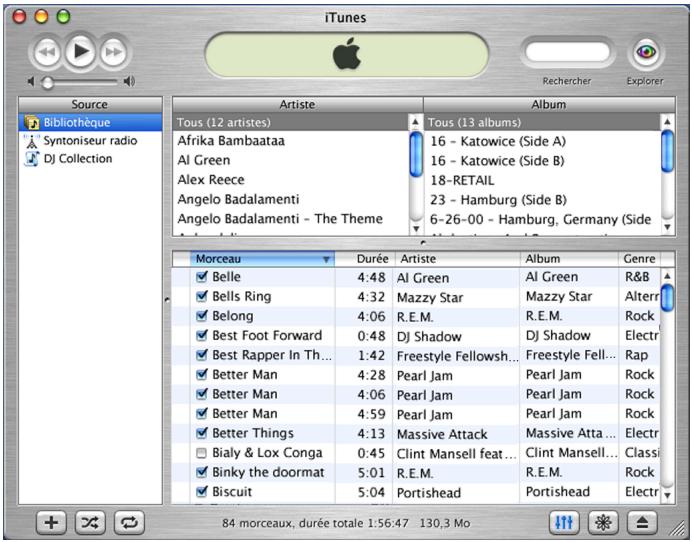This screenshot has width=692, height=542.
Task: Select artist Al Green in browser
Action: (291, 160)
